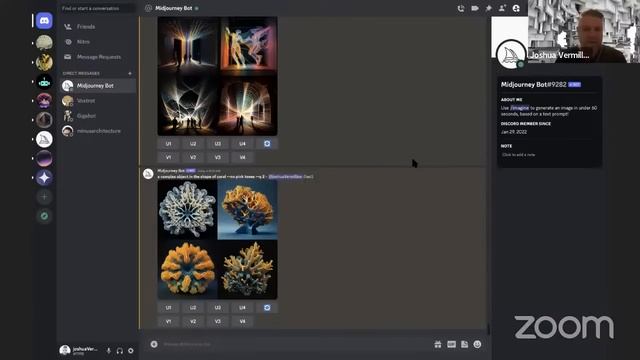Viewport: 640px width, 360px height.
Task: Click U2 under the coral grid
Action: pyautogui.click(x=193, y=307)
